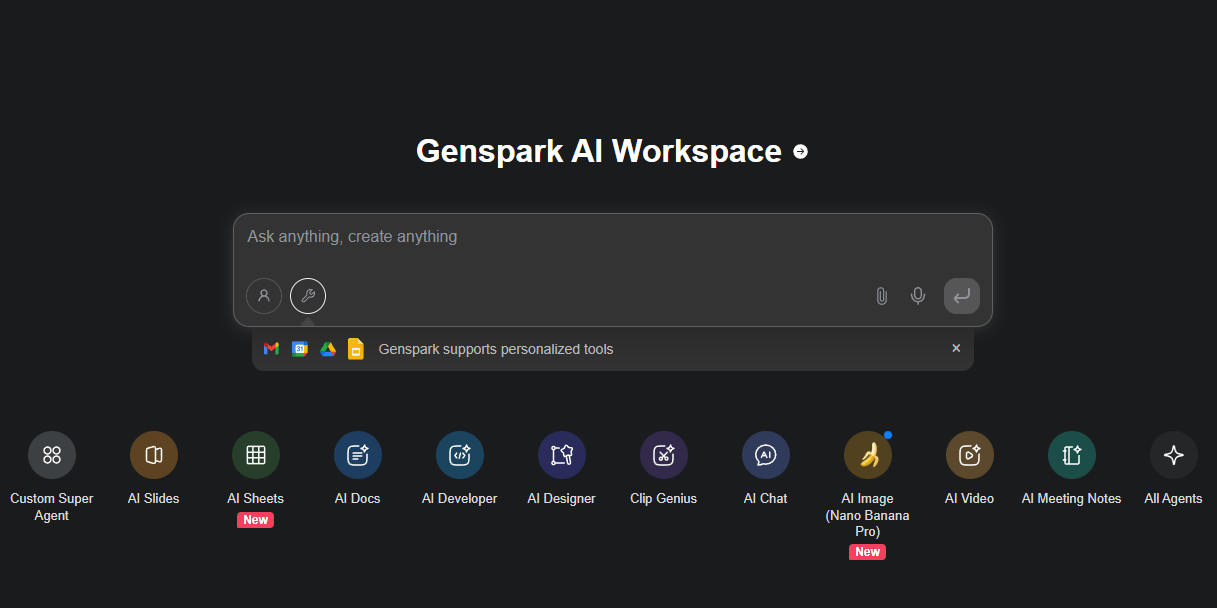
Task: Click the New badge under AI Sheets
Action: coord(256,520)
